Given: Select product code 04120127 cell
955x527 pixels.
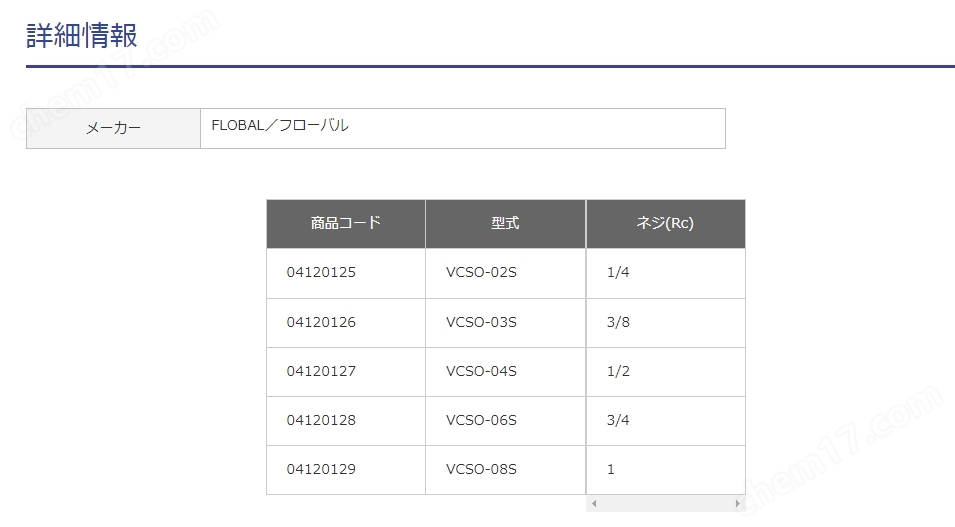Looking at the screenshot, I should coord(346,372).
